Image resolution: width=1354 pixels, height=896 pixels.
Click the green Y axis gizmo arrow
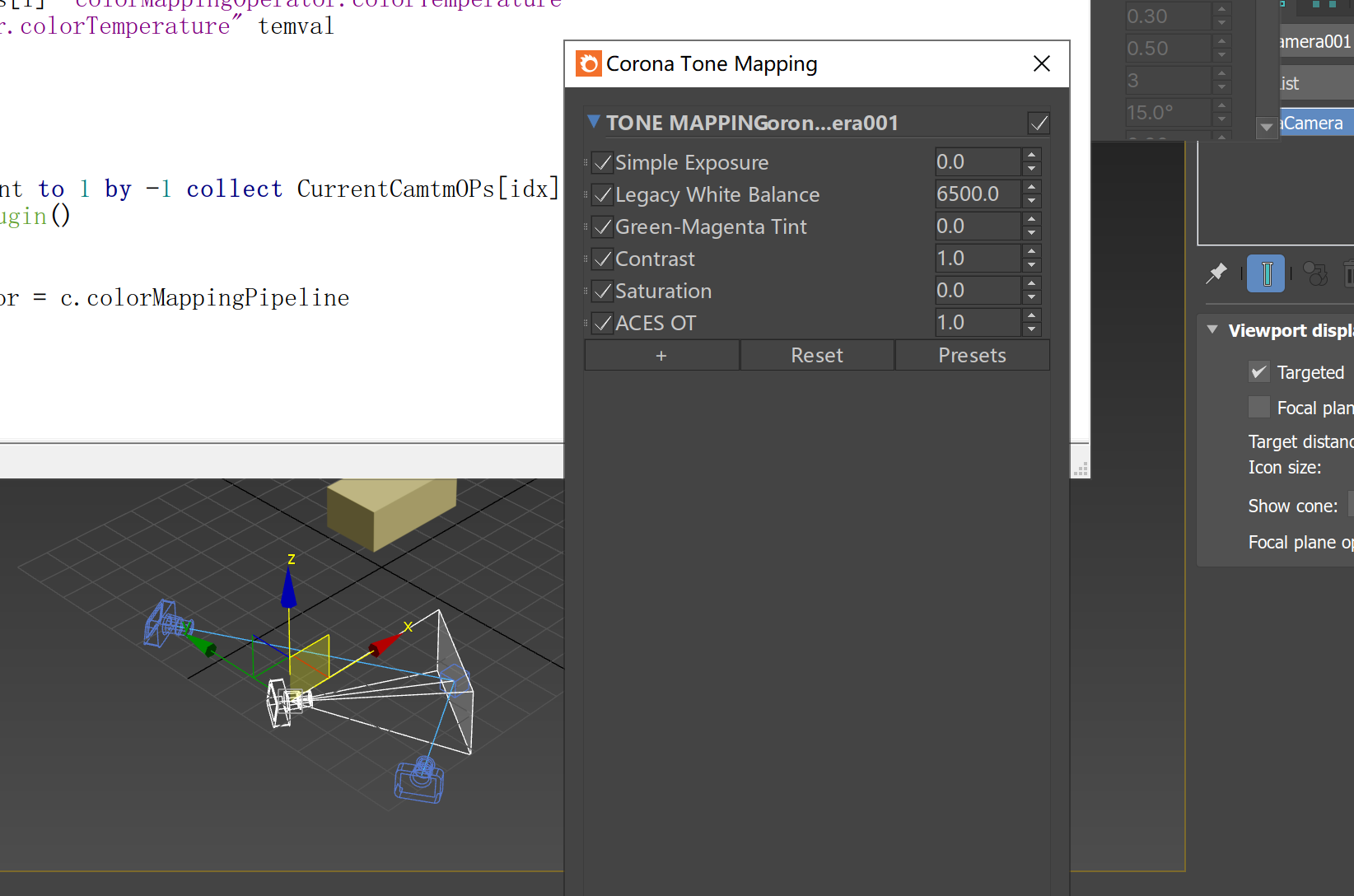tap(200, 643)
